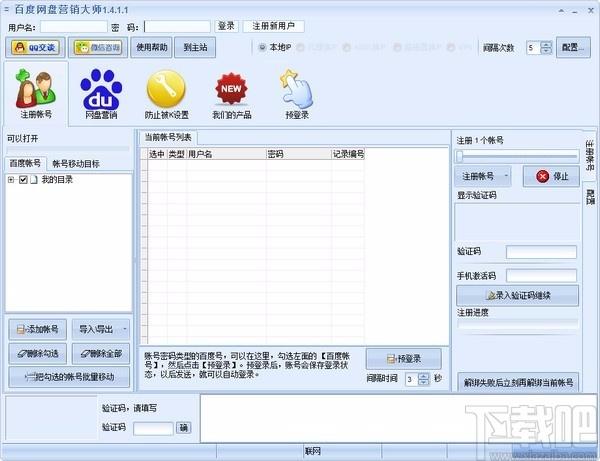The width and height of the screenshot is (600, 461).
Task: Click the 验证码 field in the right panel
Action: point(541,252)
